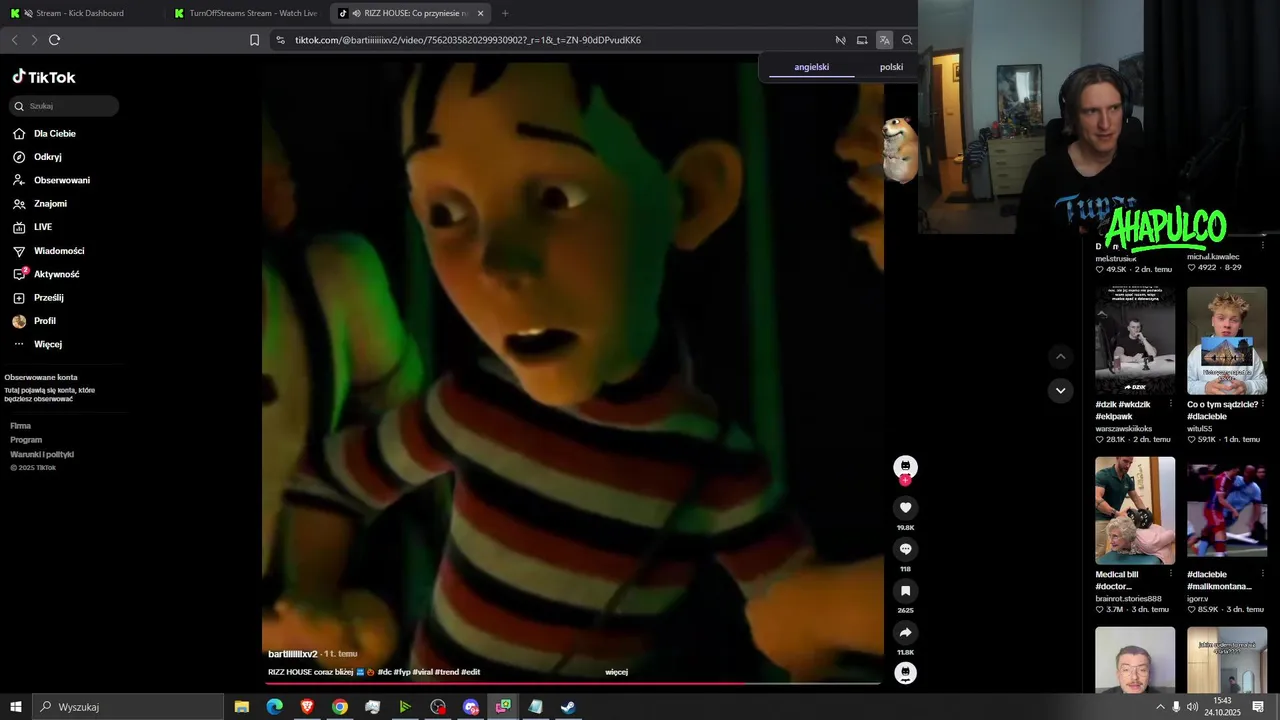
Task: Click Wyszukaj taskbar search box
Action: pos(128,707)
